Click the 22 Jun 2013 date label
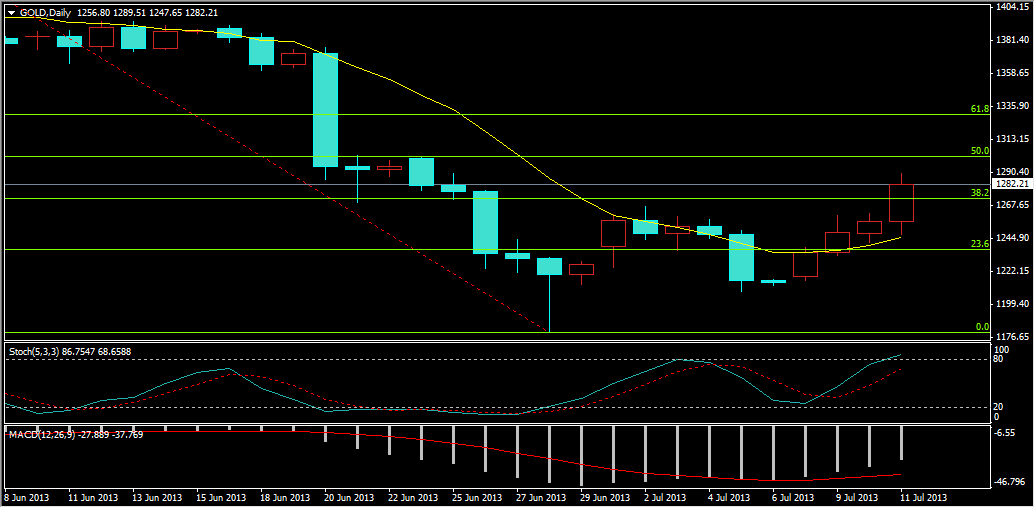1035x508 pixels. tap(414, 497)
